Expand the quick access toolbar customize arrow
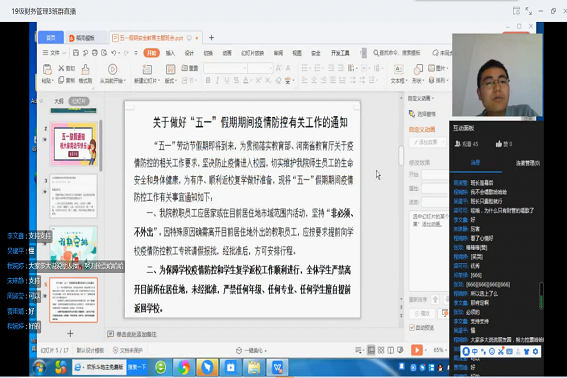 (x=136, y=53)
